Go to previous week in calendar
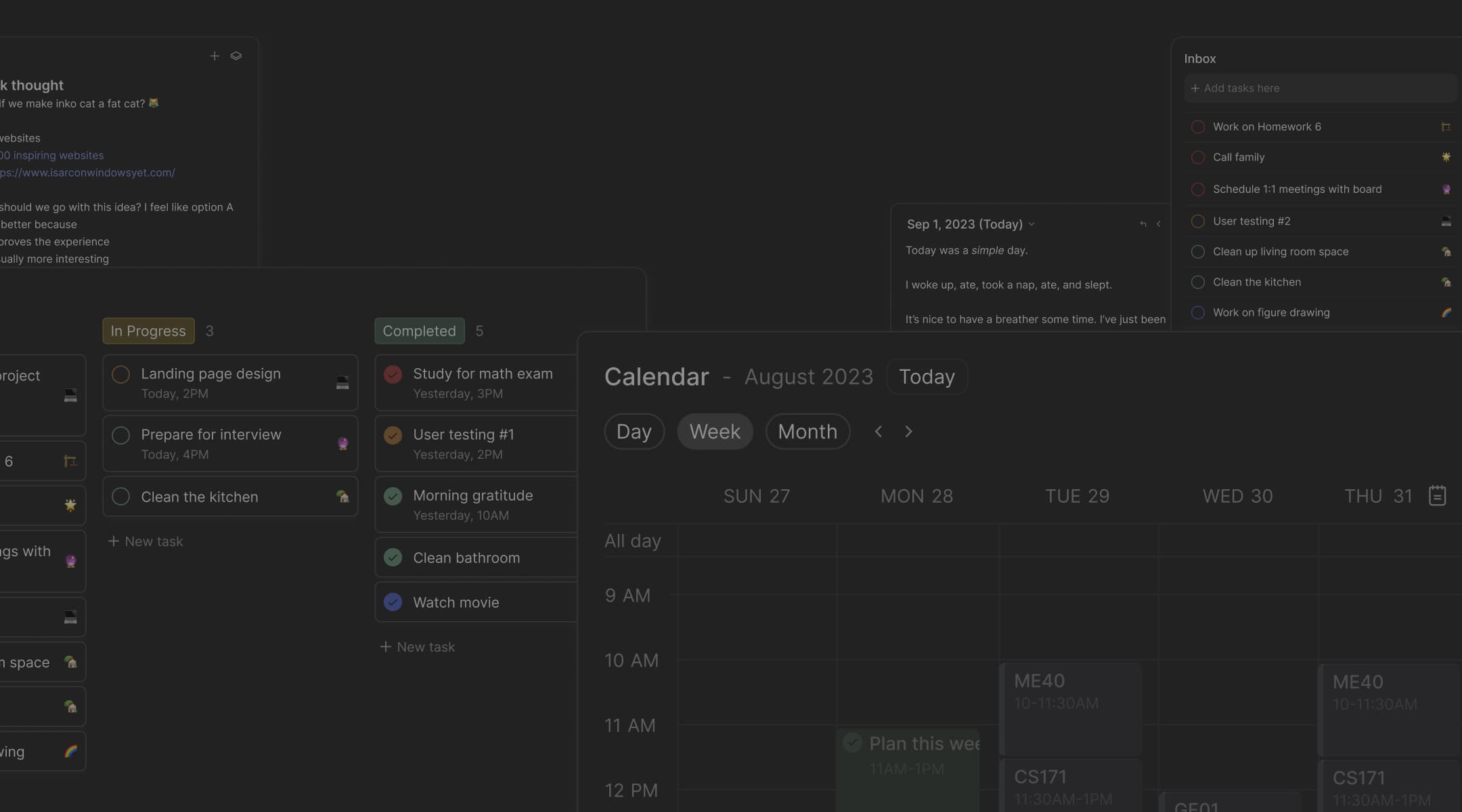This screenshot has height=812, width=1462. 878,432
